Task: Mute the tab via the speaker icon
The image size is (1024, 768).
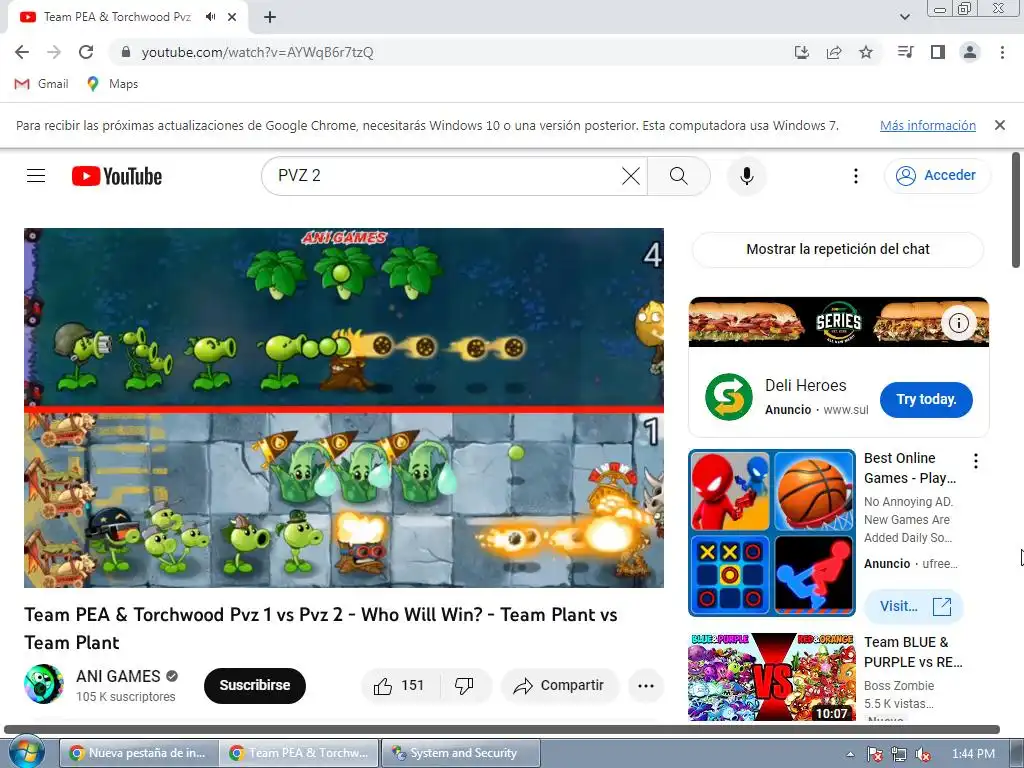Action: click(x=210, y=17)
